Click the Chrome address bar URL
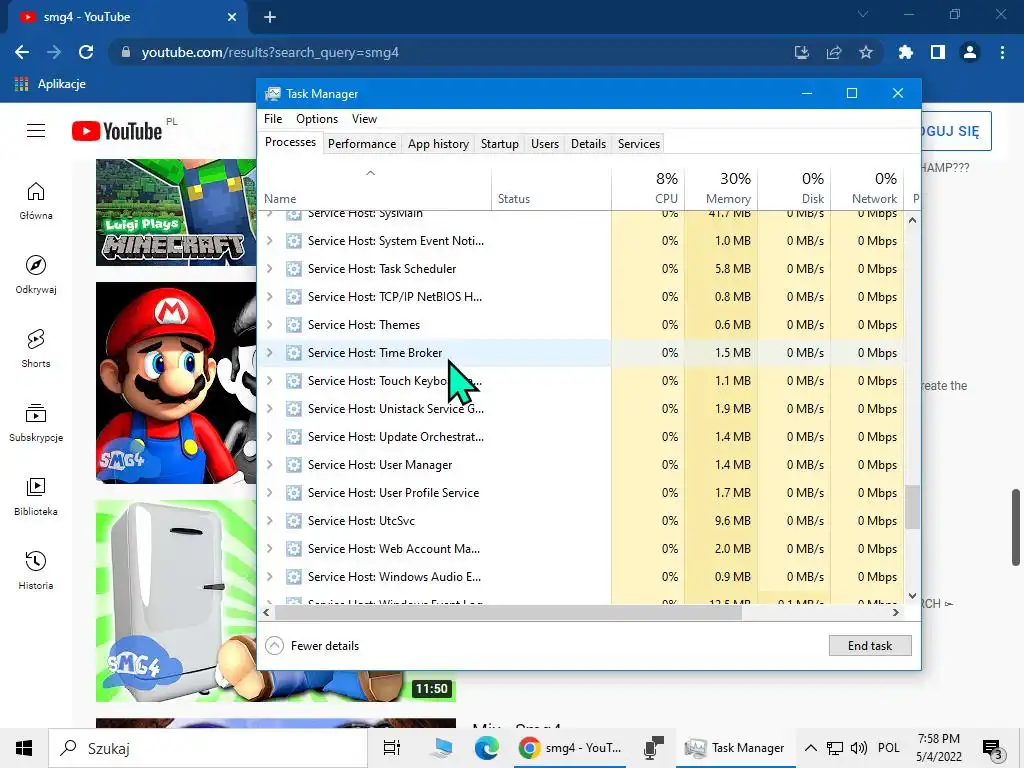 270,52
